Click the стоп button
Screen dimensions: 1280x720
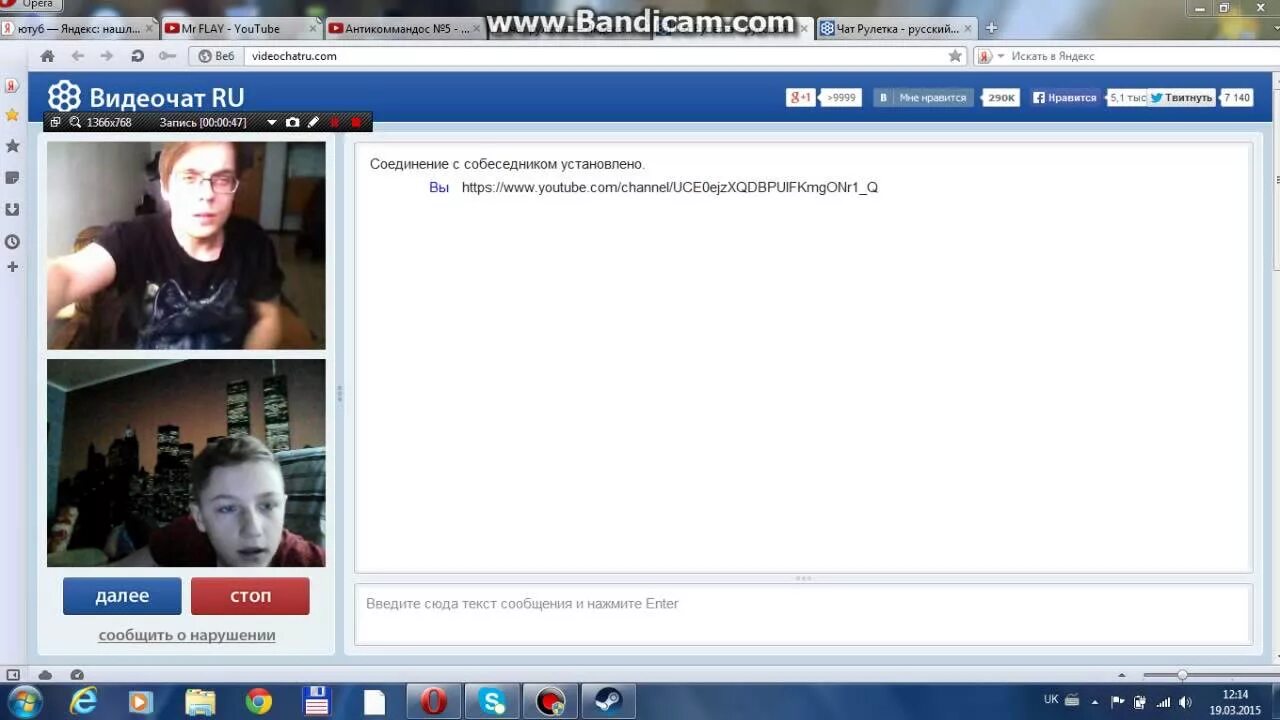coord(250,596)
